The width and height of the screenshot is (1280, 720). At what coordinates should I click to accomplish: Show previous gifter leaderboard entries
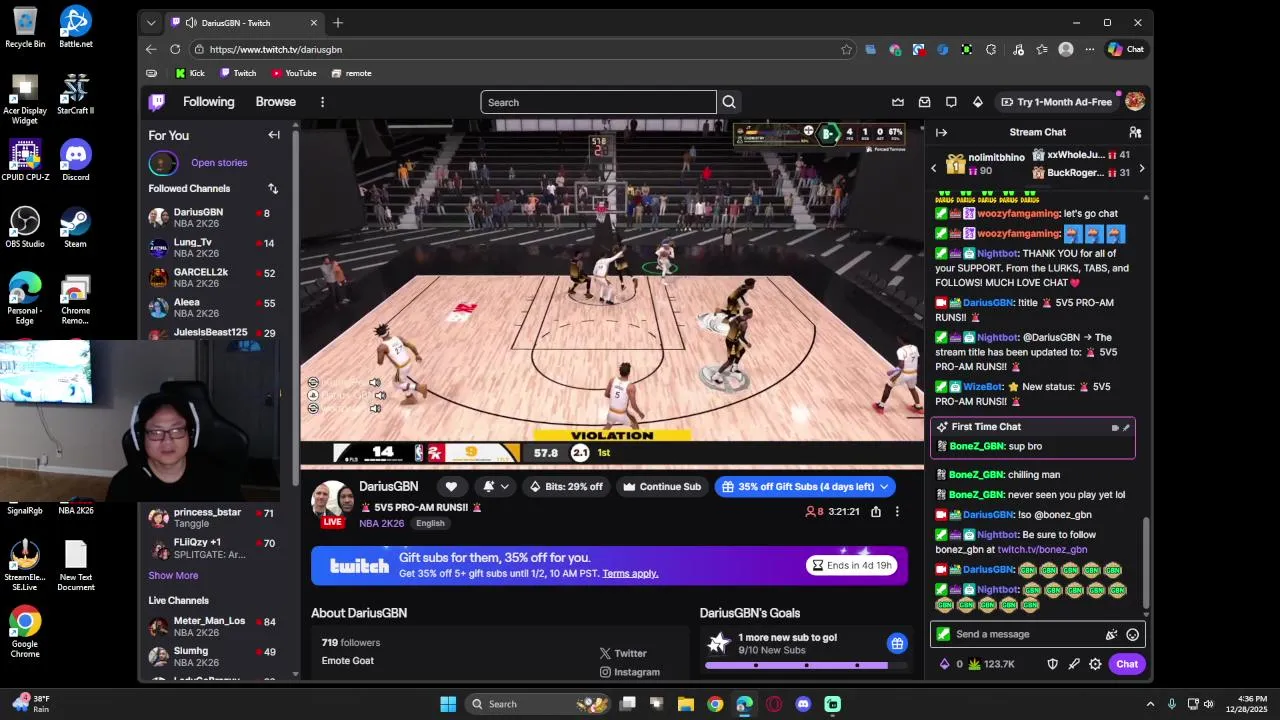click(934, 168)
